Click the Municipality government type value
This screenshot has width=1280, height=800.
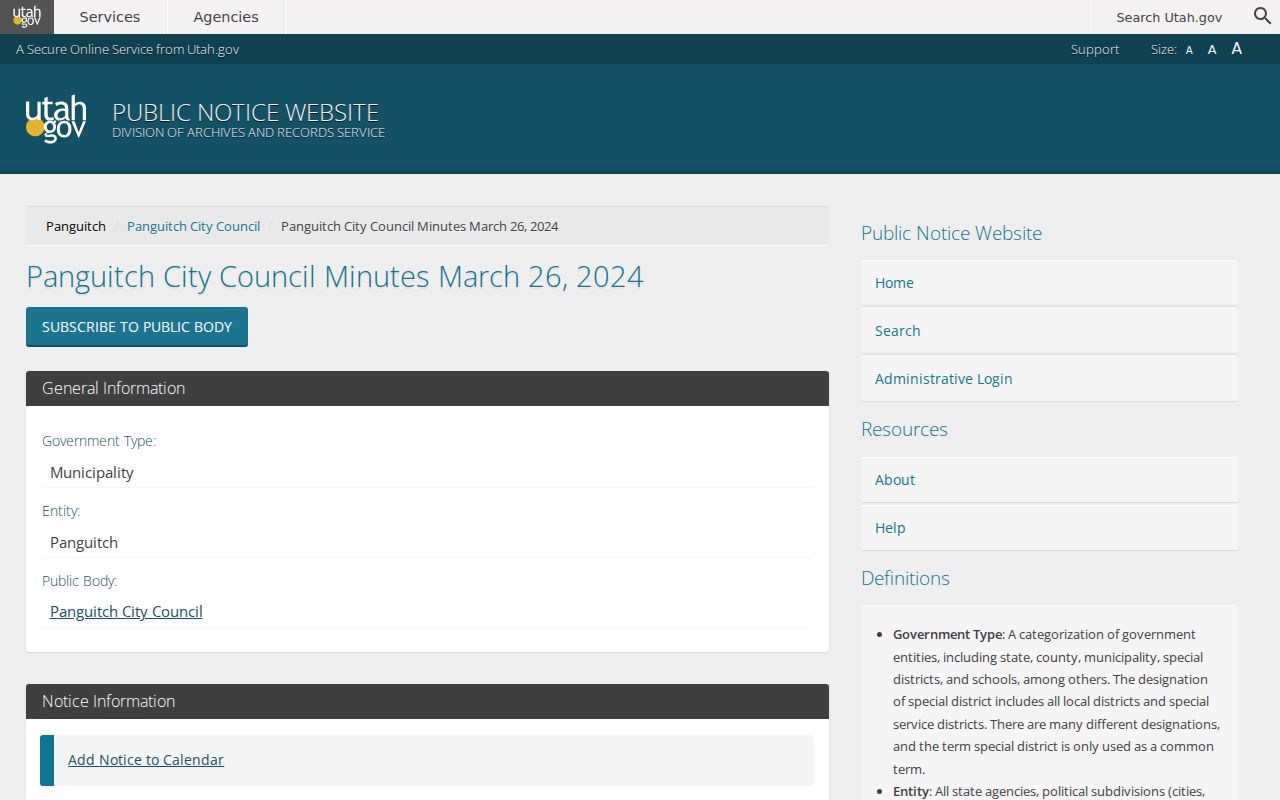[92, 473]
